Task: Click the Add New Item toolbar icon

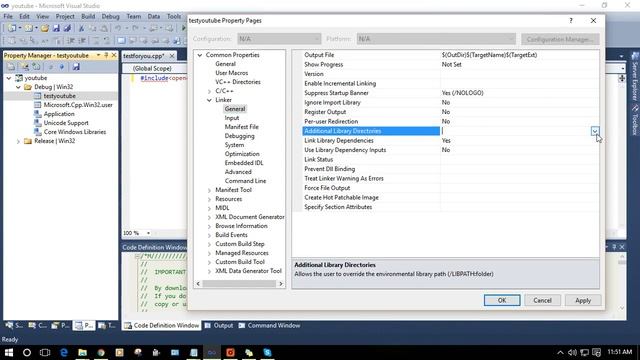Action: coord(29,28)
